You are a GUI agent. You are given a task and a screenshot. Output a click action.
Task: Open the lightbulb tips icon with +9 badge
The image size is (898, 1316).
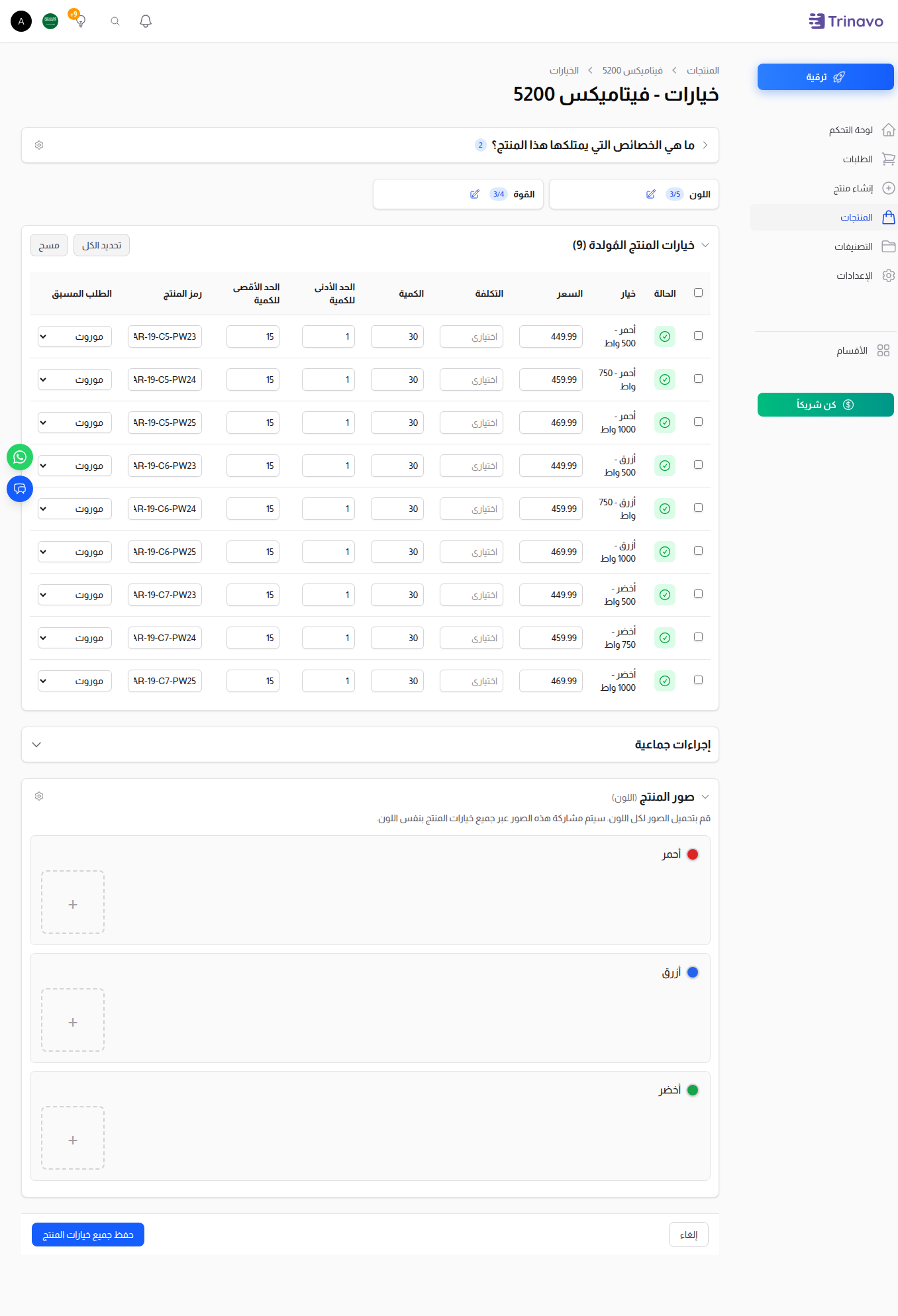(x=80, y=20)
